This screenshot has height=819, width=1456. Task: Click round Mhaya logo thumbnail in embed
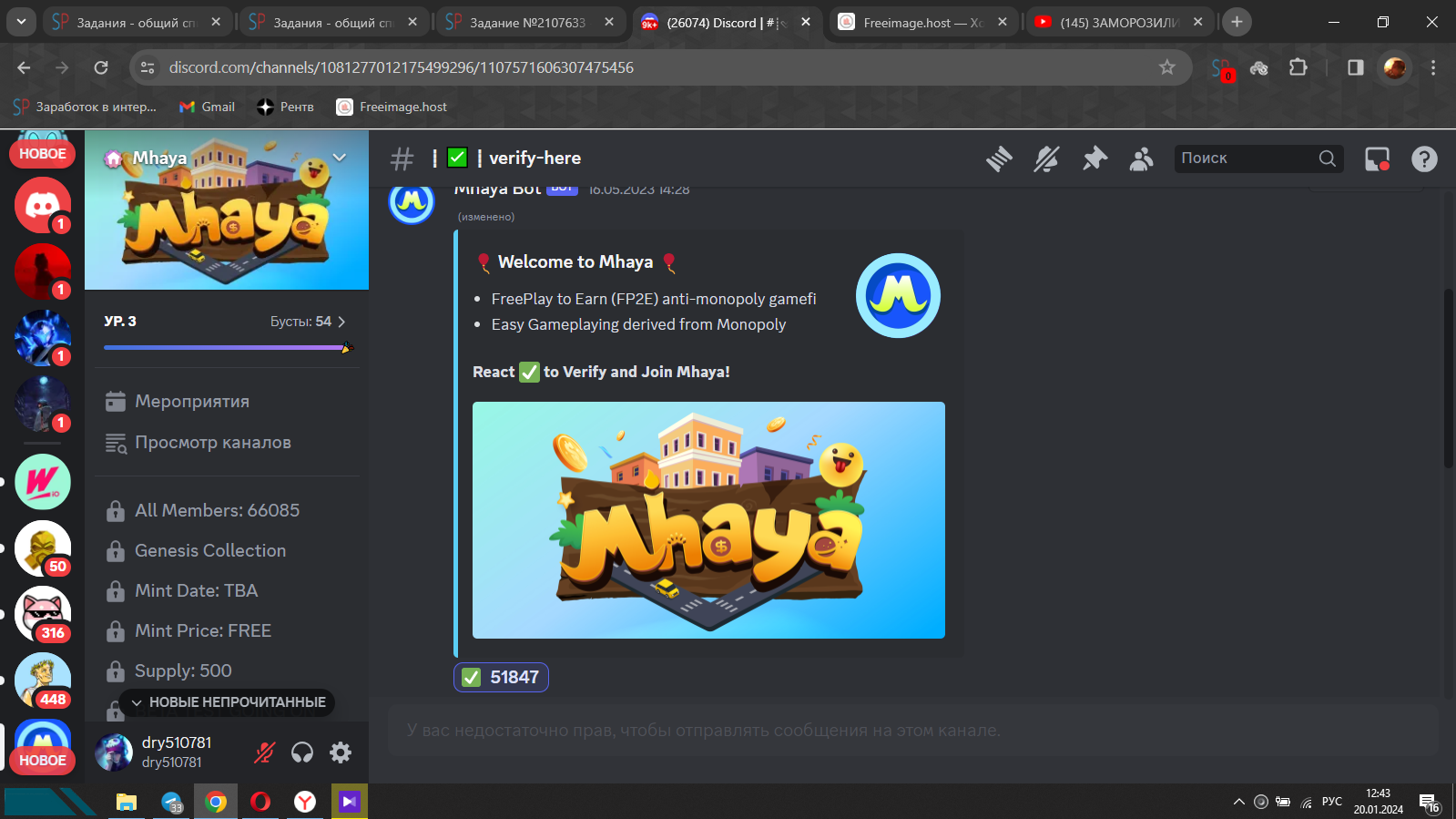[898, 295]
